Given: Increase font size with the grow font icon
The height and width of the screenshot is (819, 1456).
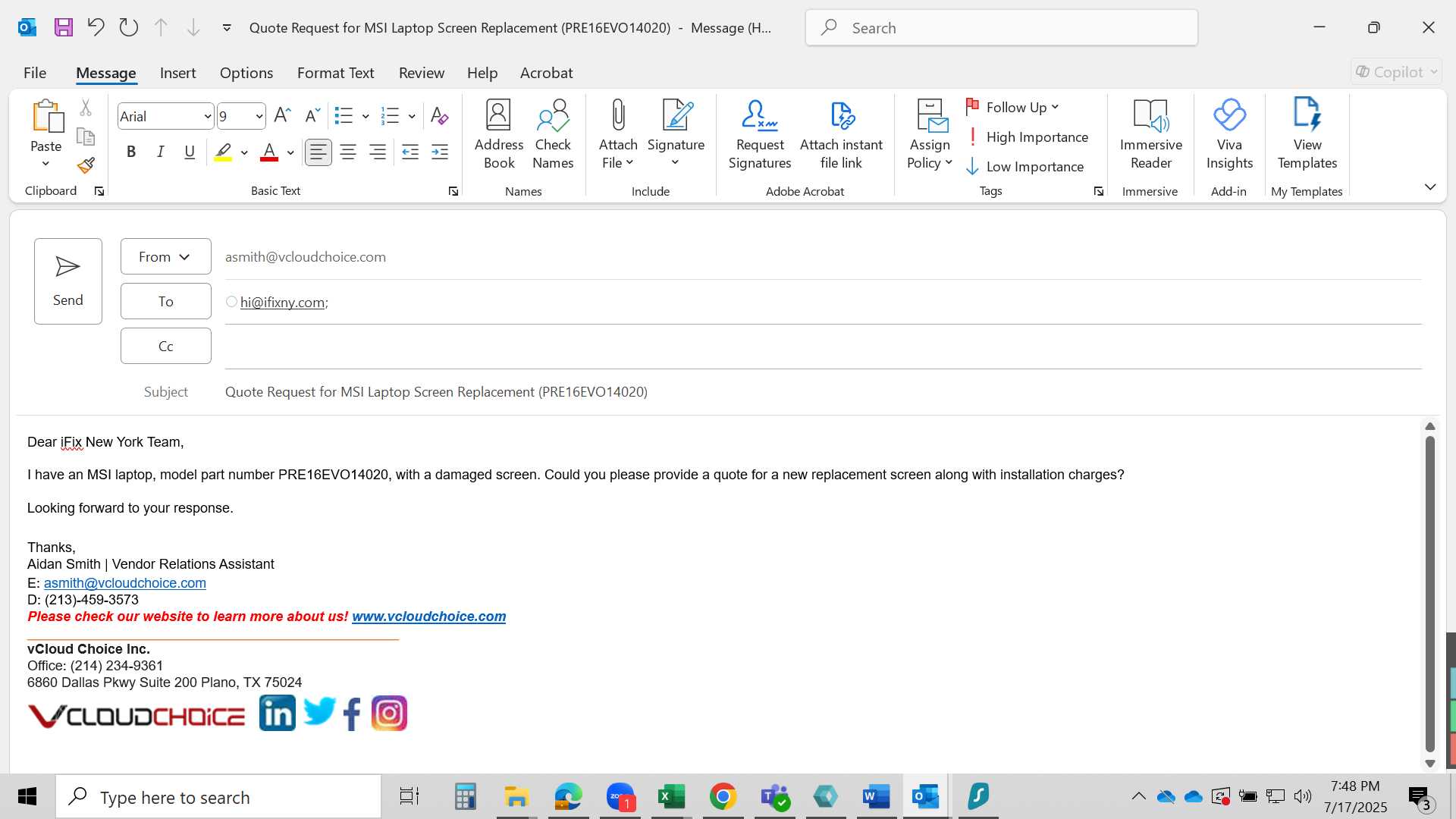Looking at the screenshot, I should coord(282,115).
